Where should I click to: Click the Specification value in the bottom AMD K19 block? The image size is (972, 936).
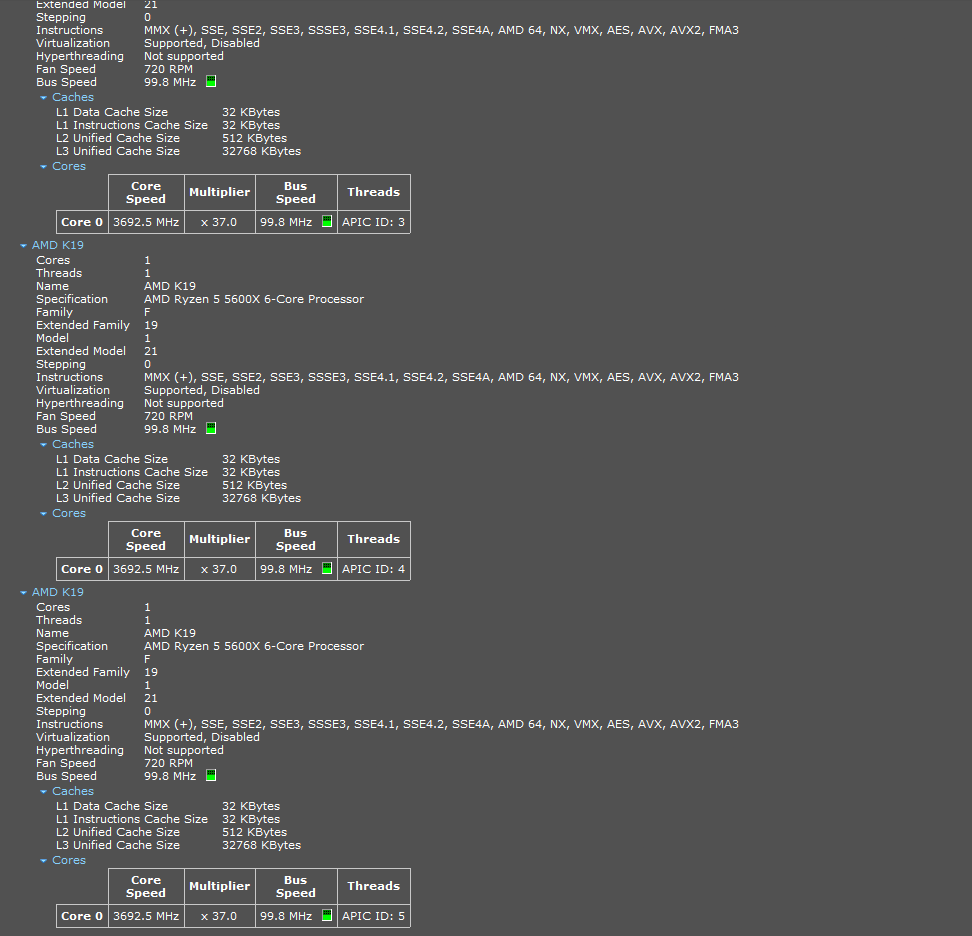point(254,647)
